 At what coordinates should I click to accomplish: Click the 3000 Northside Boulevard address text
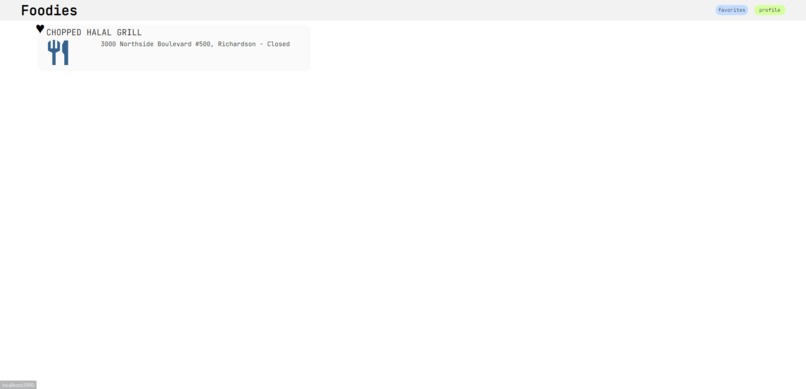[195, 44]
